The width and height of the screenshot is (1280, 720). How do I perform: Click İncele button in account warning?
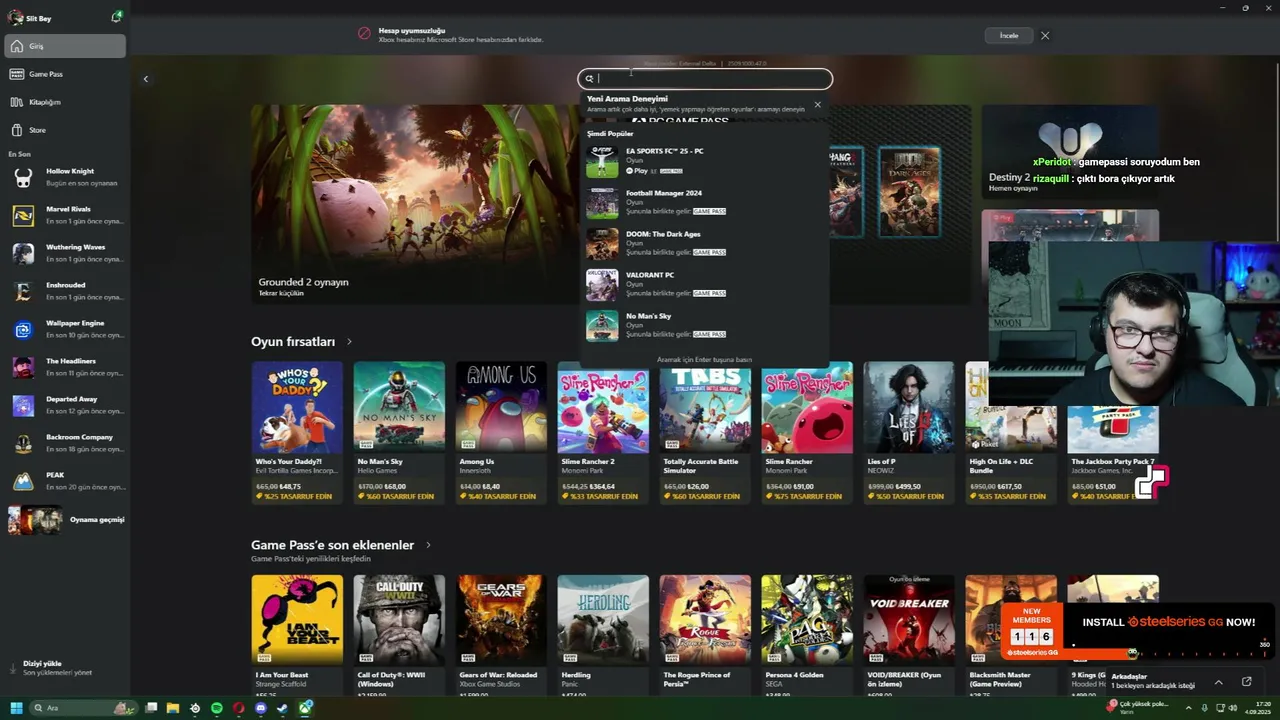[x=1009, y=35]
